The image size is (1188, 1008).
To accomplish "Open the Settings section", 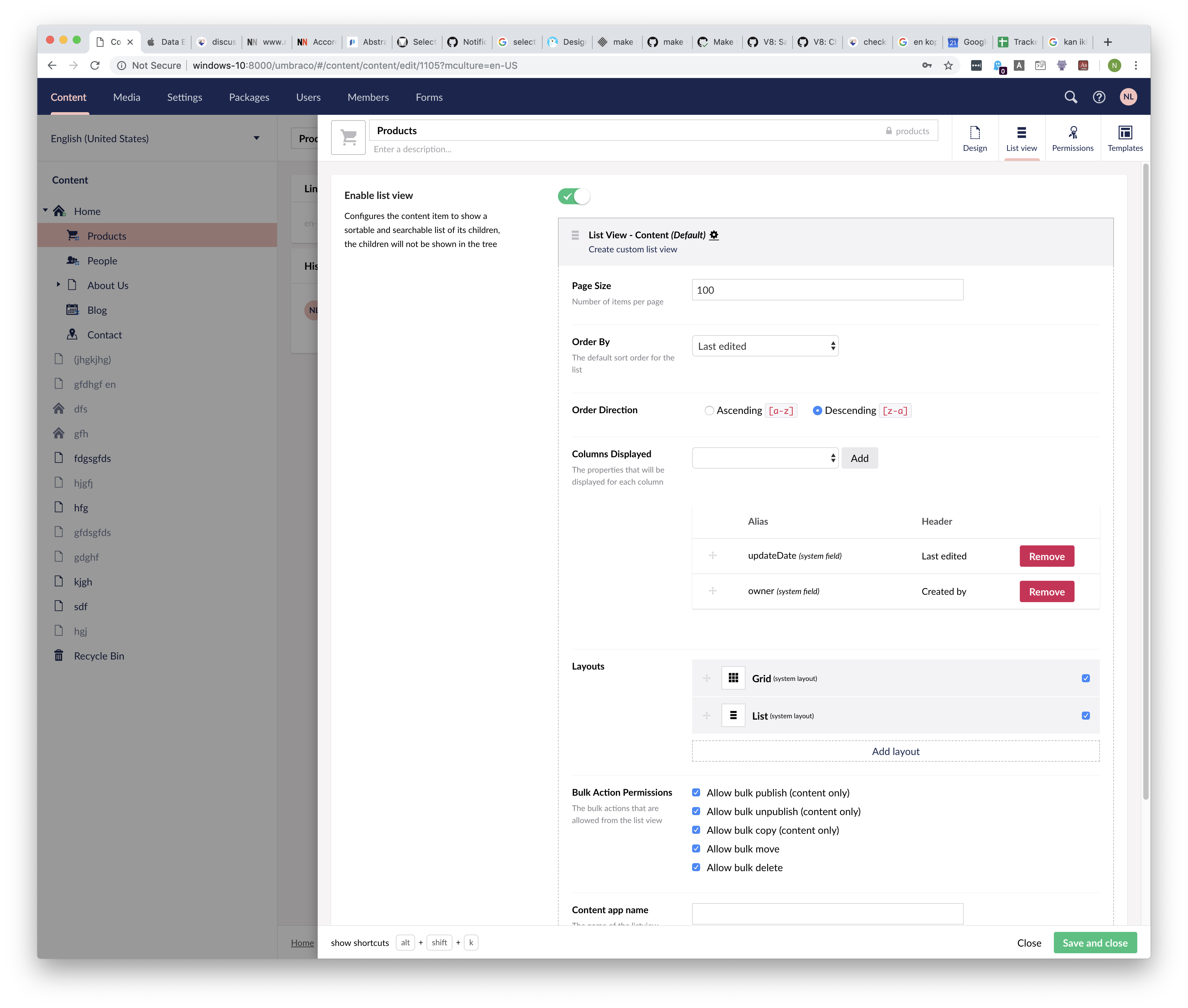I will click(184, 97).
